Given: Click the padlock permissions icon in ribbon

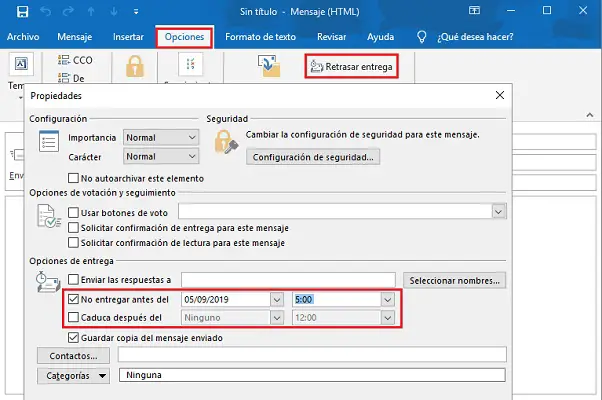Looking at the screenshot, I should pos(133,66).
